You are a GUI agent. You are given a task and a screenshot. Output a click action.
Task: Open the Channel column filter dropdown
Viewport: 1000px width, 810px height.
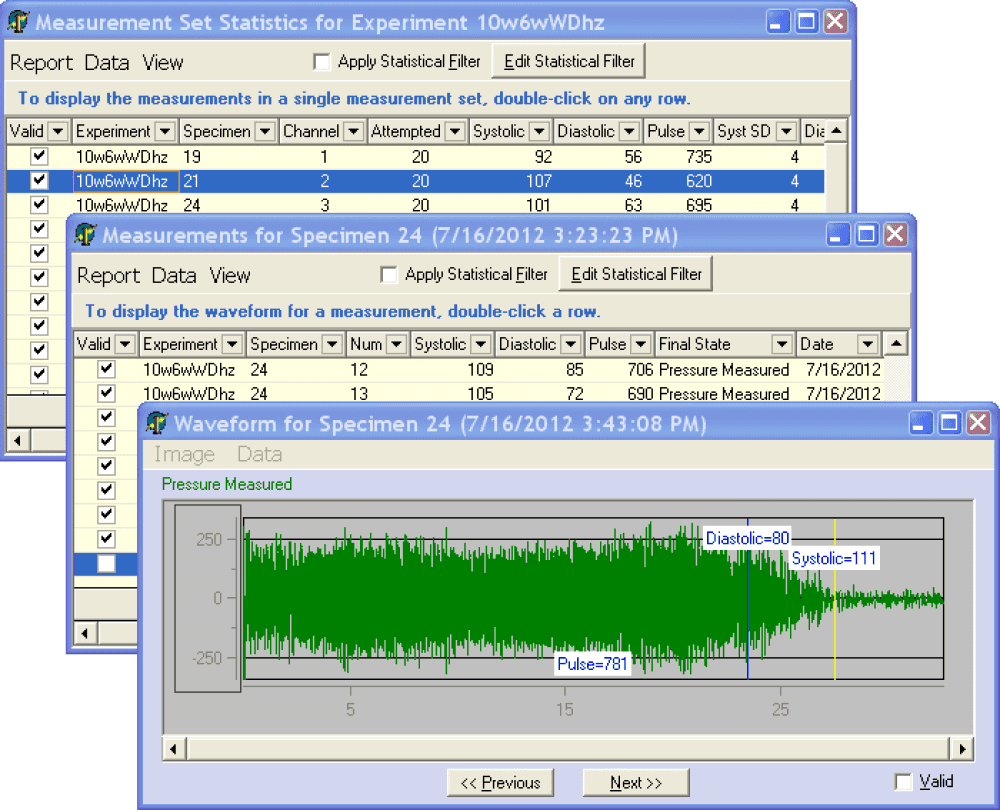(x=353, y=131)
